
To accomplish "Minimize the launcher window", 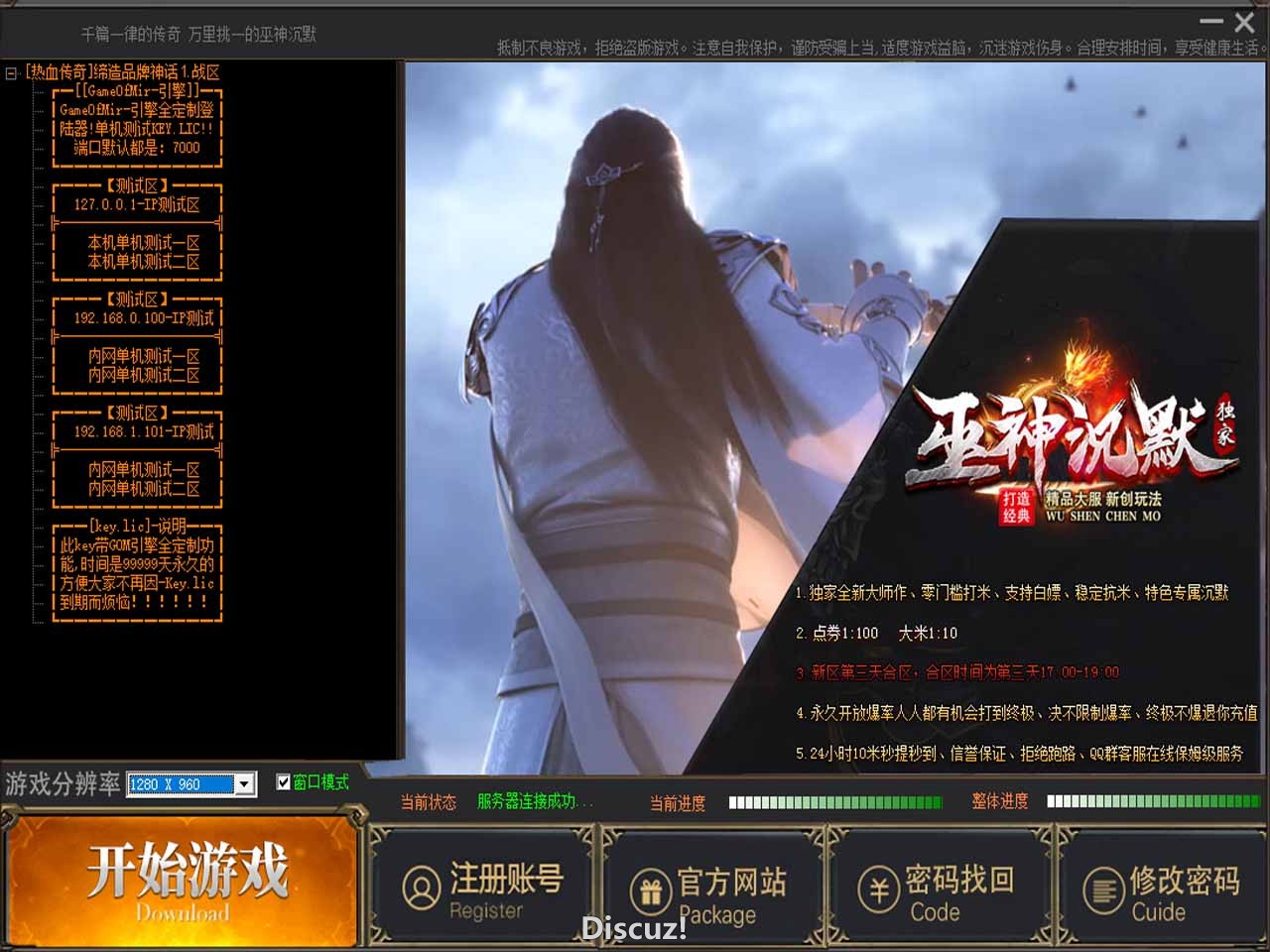I will pyautogui.click(x=1210, y=21).
